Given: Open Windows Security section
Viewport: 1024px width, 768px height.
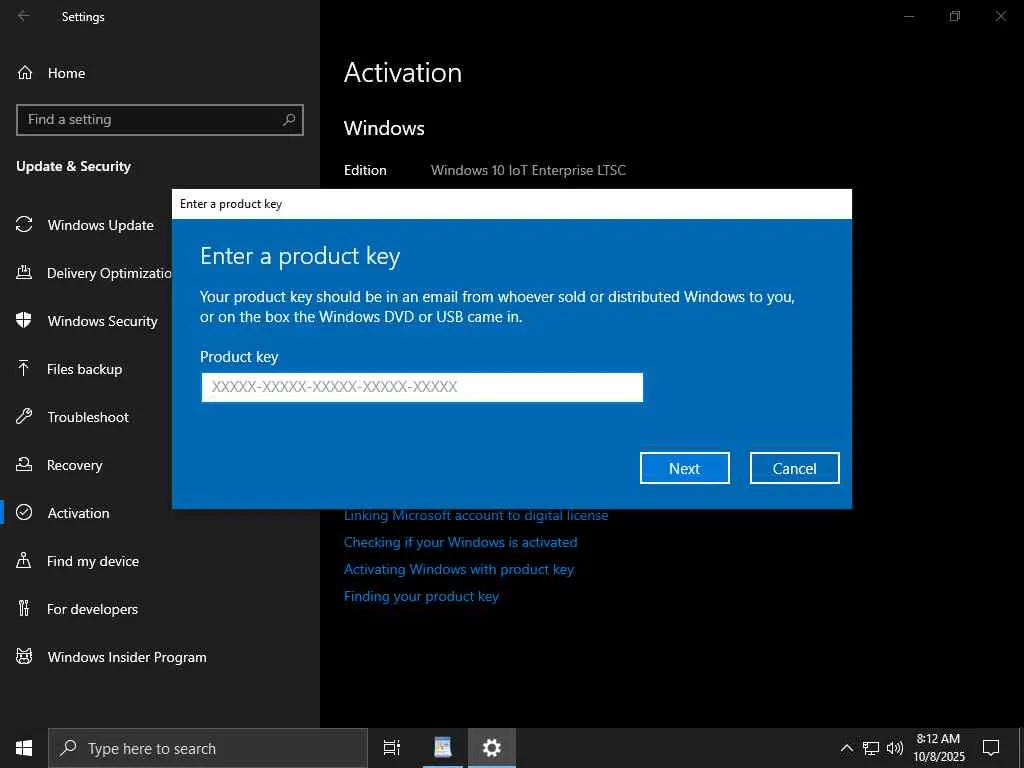Looking at the screenshot, I should pyautogui.click(x=103, y=321).
